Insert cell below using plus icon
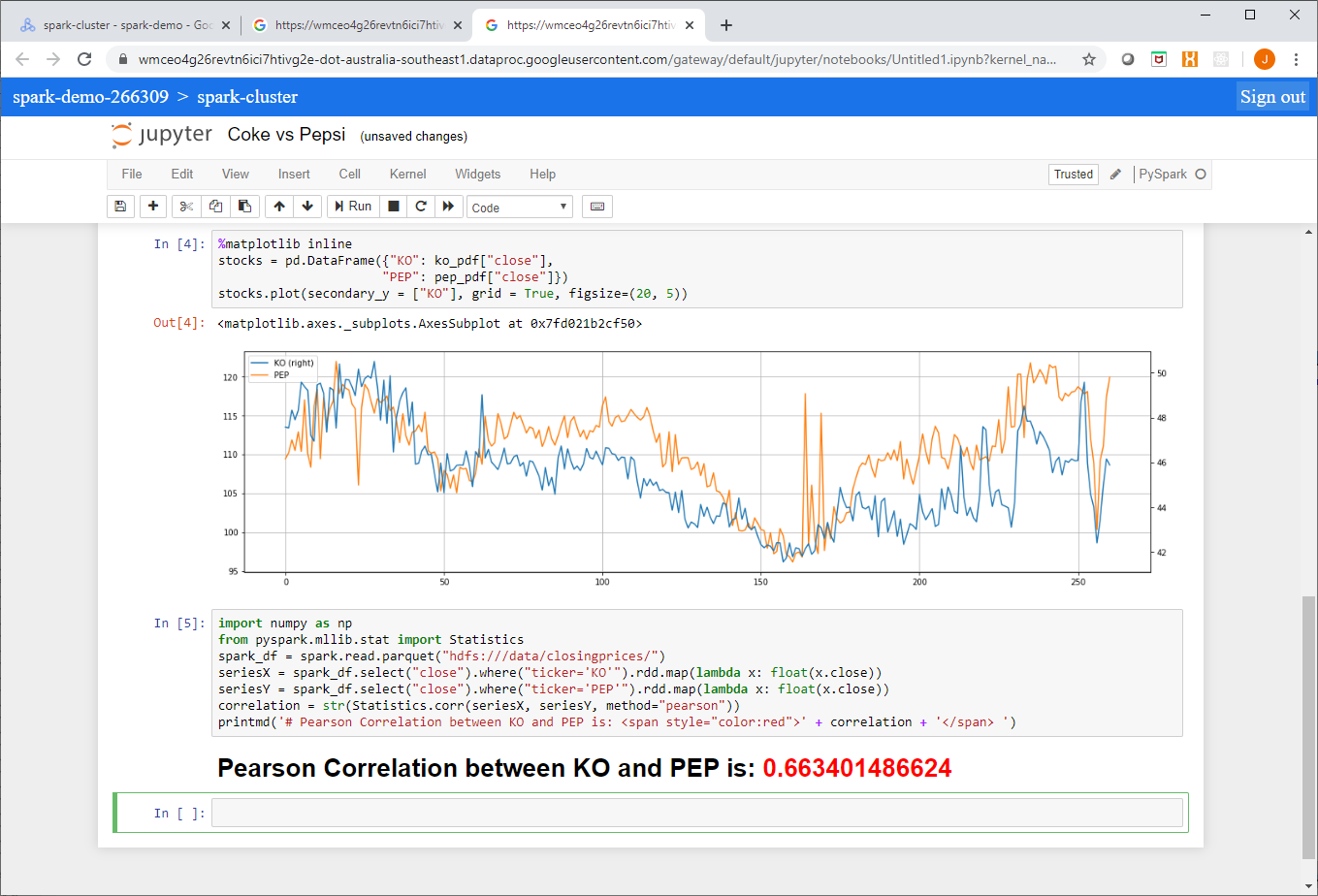The height and width of the screenshot is (896, 1318). coord(153,206)
